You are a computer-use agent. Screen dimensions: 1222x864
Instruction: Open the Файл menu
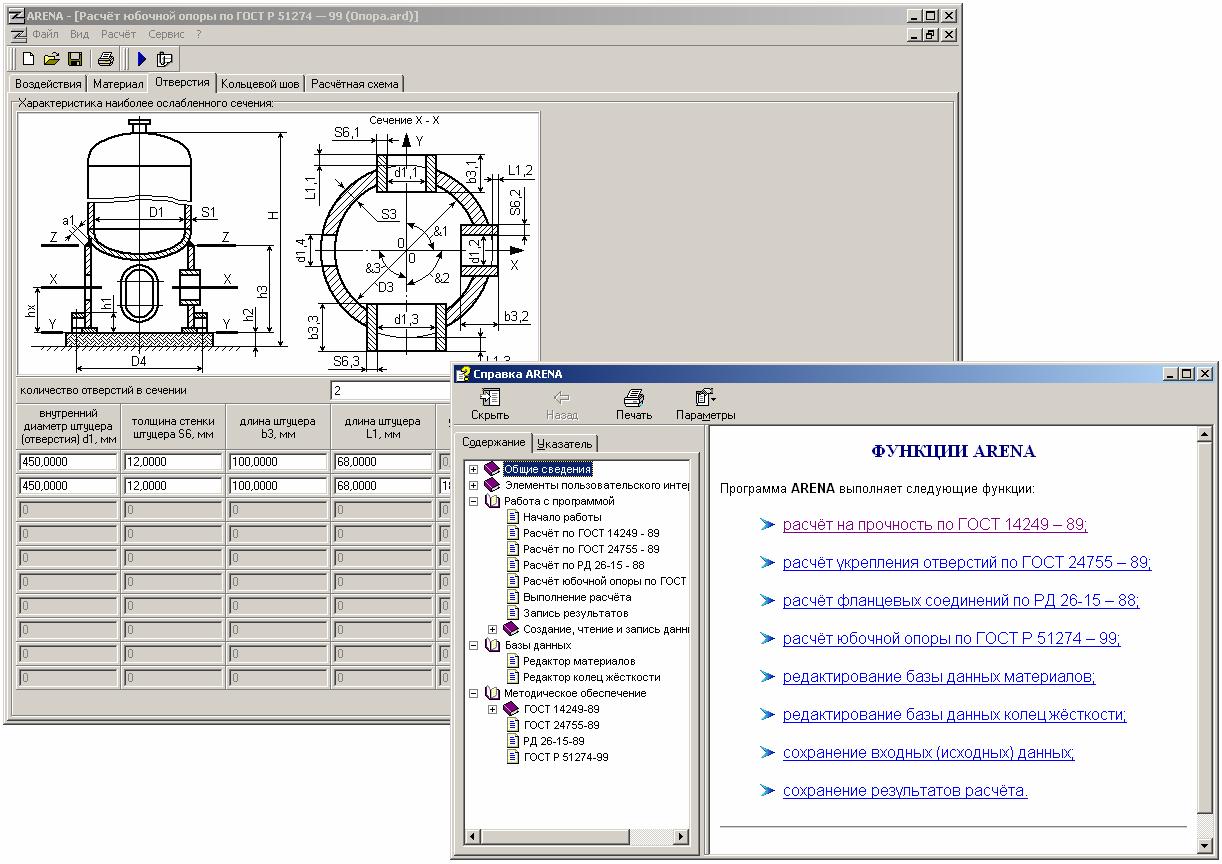tap(45, 34)
